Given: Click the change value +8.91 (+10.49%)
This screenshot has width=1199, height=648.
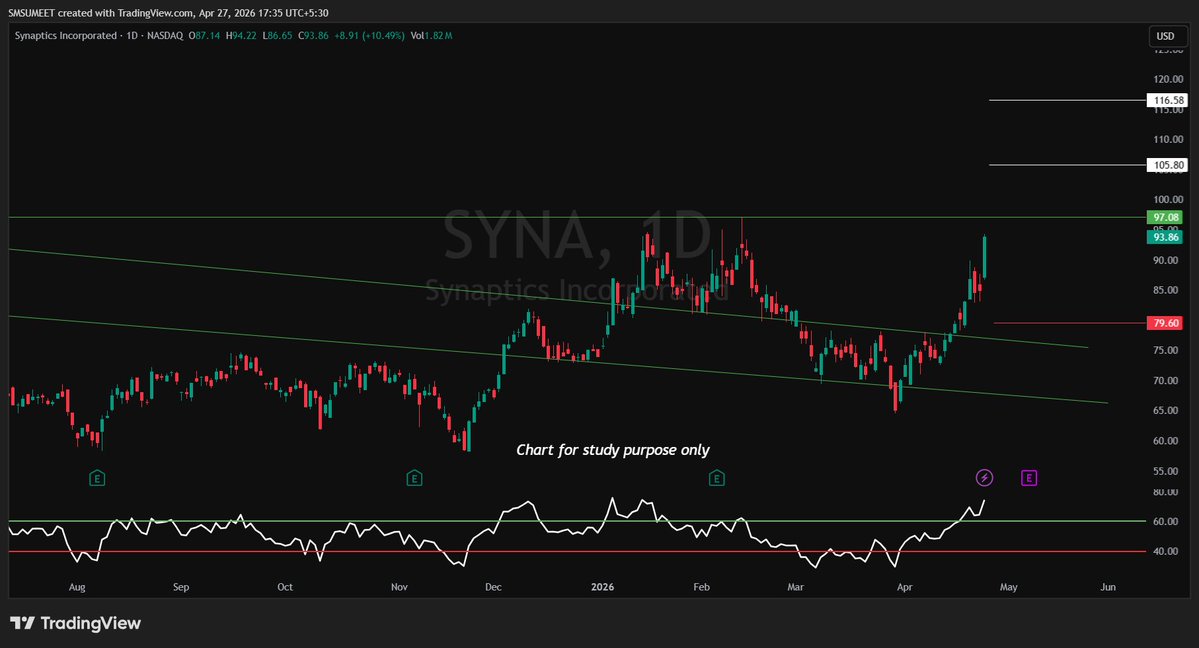Looking at the screenshot, I should pos(369,35).
